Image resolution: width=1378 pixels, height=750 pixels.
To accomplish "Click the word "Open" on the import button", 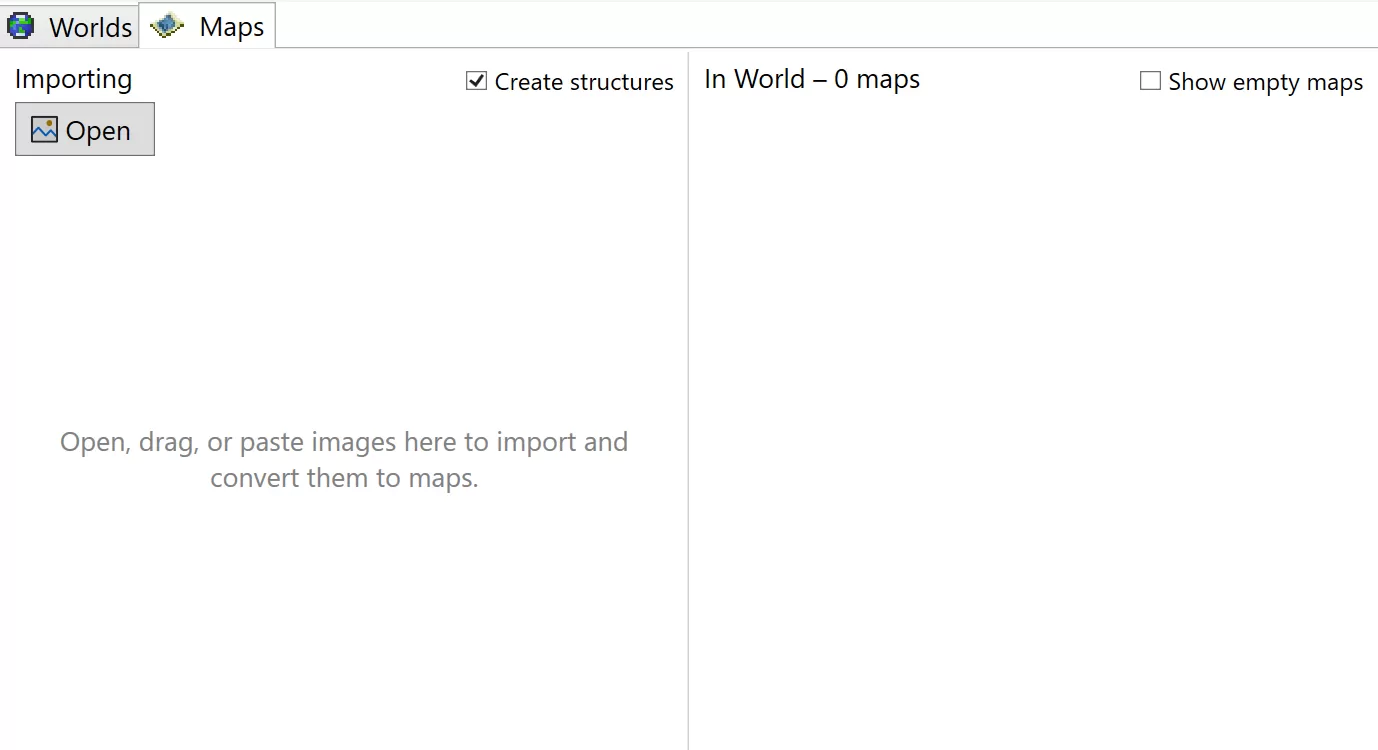I will click(x=98, y=131).
